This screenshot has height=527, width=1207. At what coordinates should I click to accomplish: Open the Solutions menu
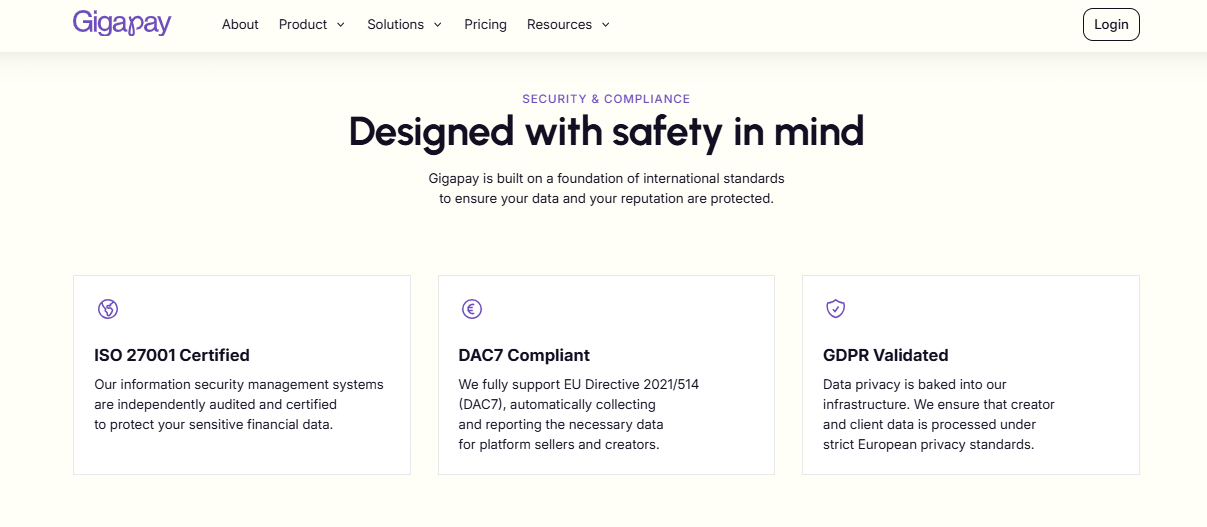coord(405,24)
